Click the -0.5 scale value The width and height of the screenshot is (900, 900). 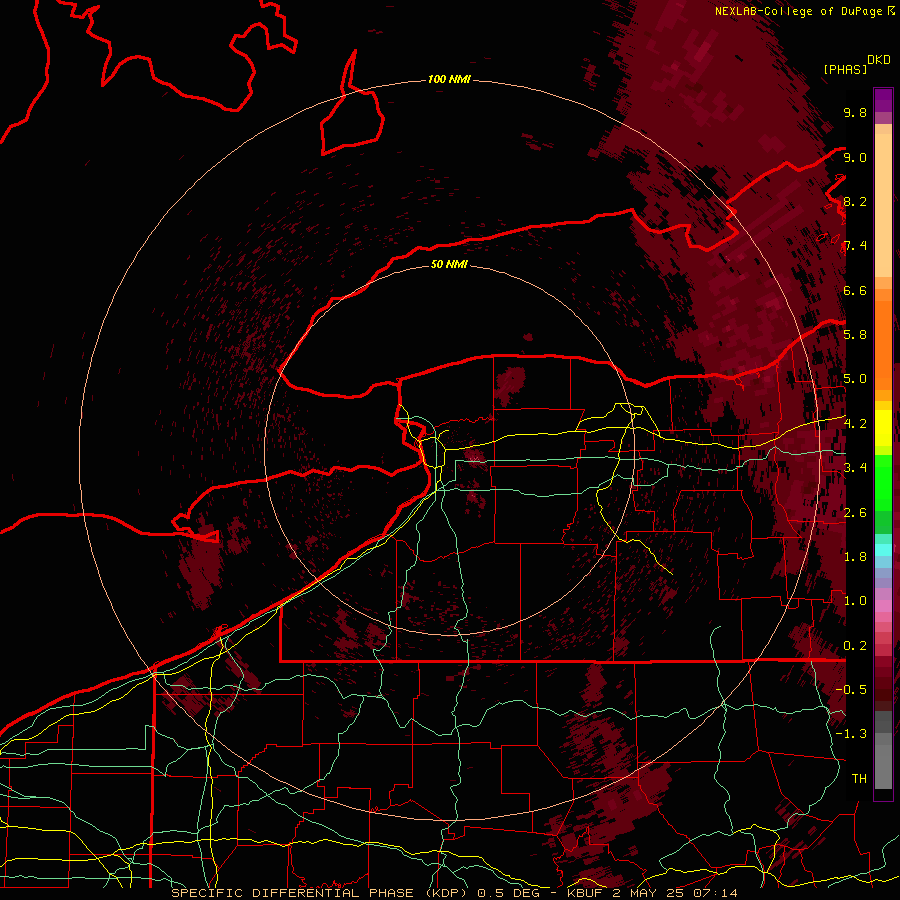(x=851, y=690)
